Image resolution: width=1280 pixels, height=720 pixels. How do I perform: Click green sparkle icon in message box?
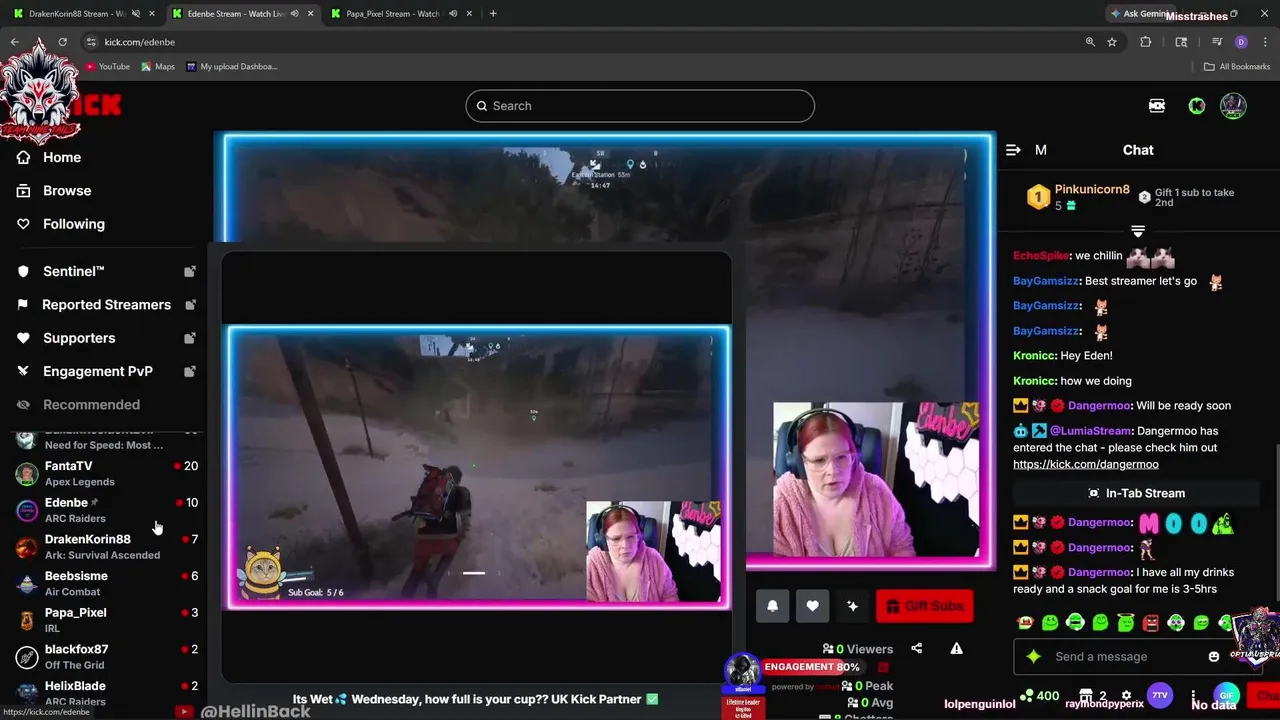click(1034, 657)
